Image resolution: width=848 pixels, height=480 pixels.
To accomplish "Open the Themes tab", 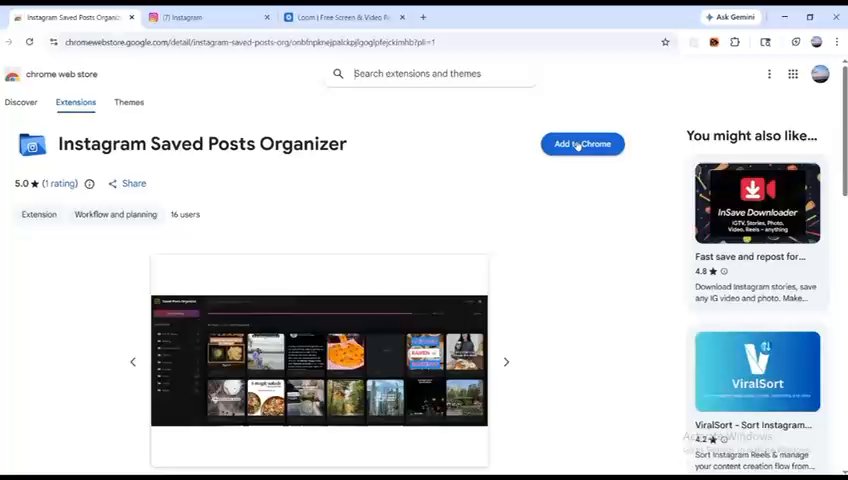I will [x=129, y=102].
